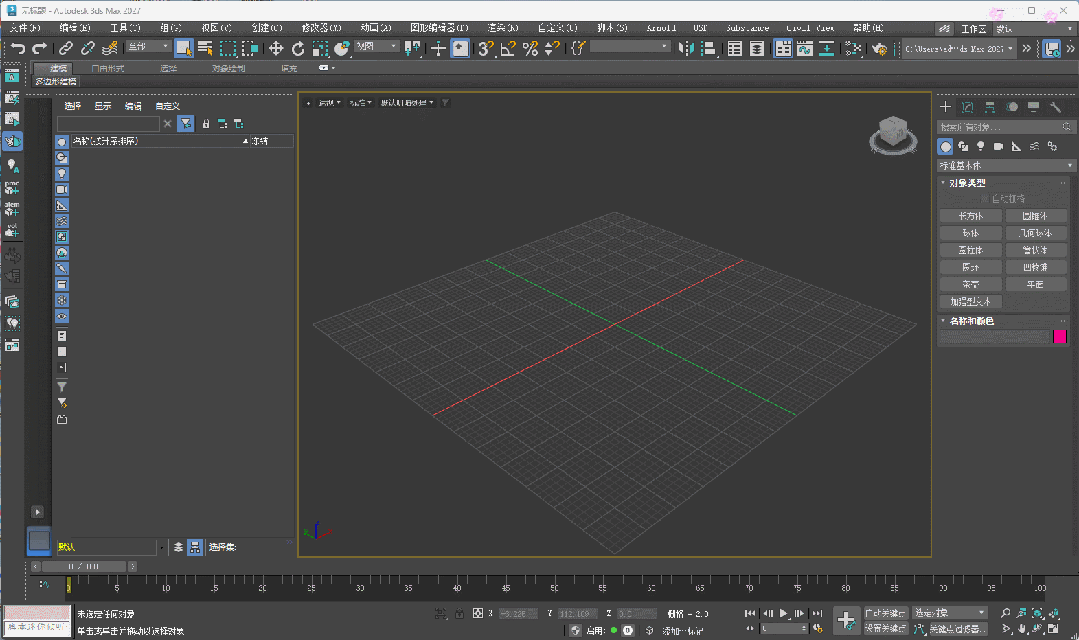The image size is (1079, 640).
Task: Switch to Lights category in Create panel
Action: click(981, 146)
